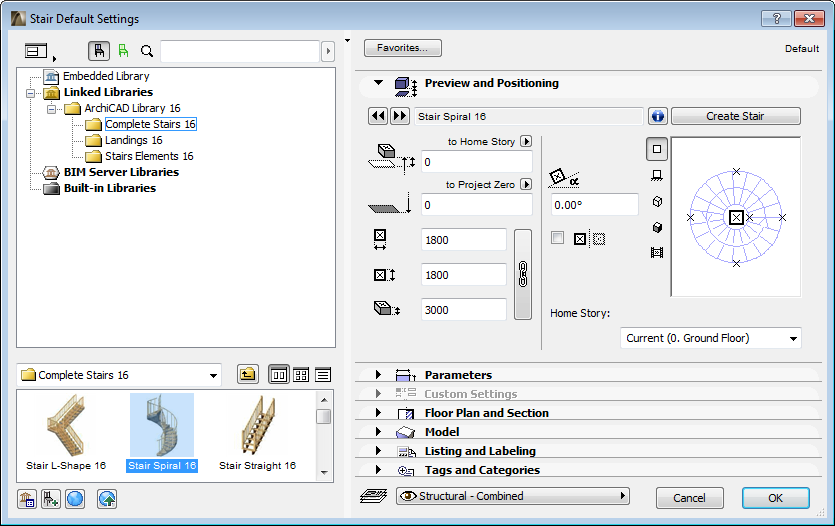Click the library search text field

240,51
